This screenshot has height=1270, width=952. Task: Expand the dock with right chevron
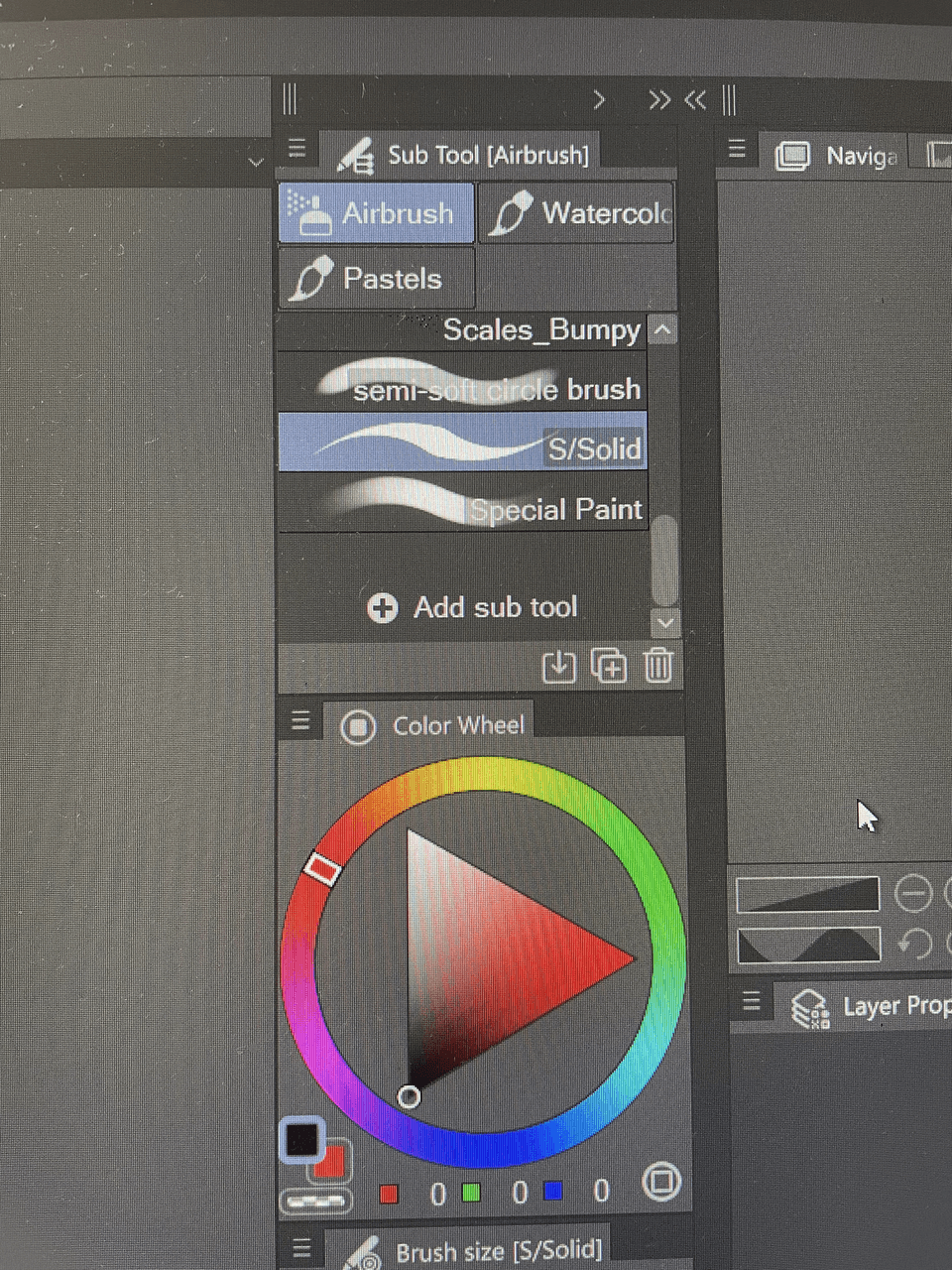coord(599,99)
